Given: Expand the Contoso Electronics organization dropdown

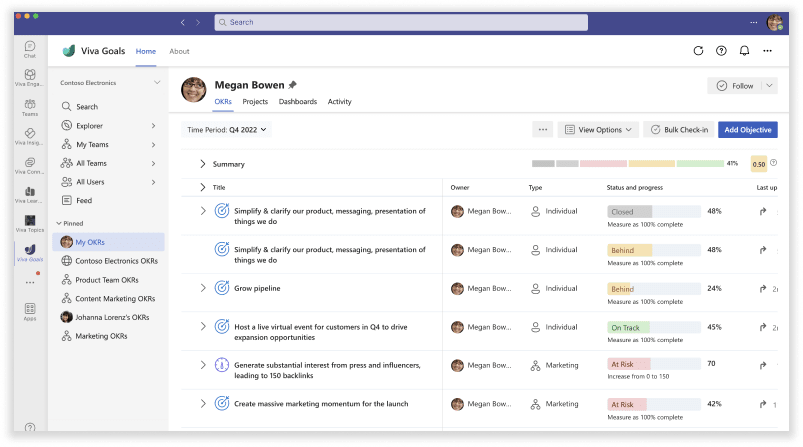Looking at the screenshot, I should coord(157,82).
